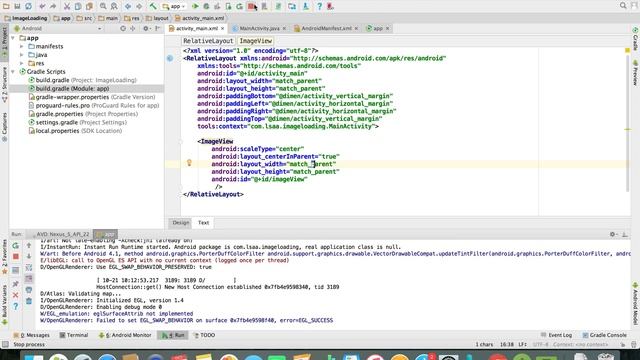Select settings.gradle file
640x360 pixels.
pyautogui.click(x=78, y=122)
